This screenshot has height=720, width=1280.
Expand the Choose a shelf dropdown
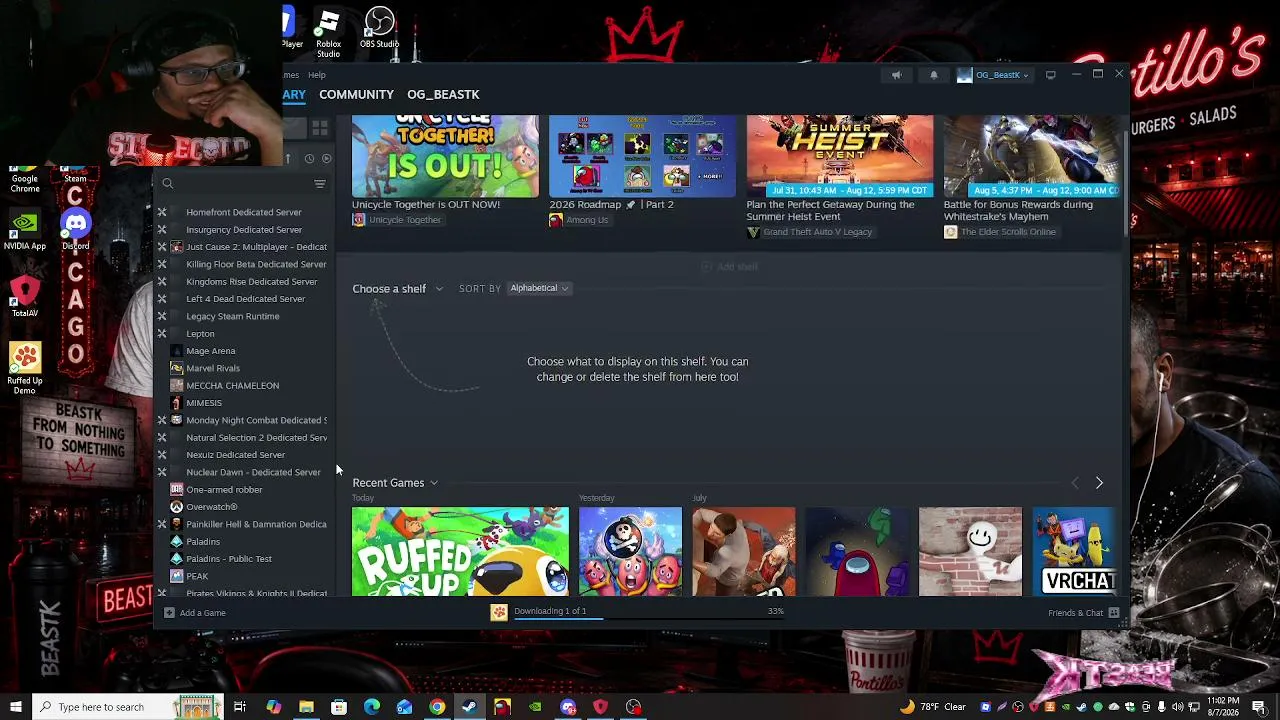tap(397, 289)
